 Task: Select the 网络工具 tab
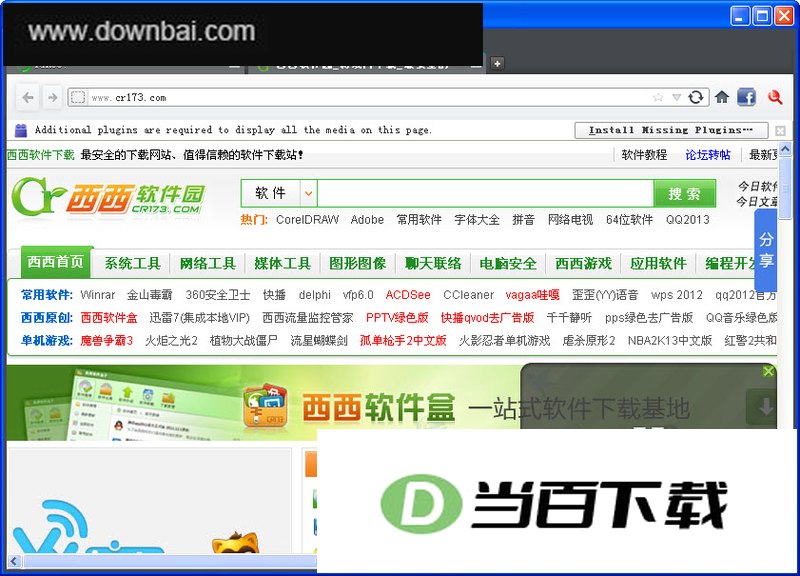[x=208, y=263]
